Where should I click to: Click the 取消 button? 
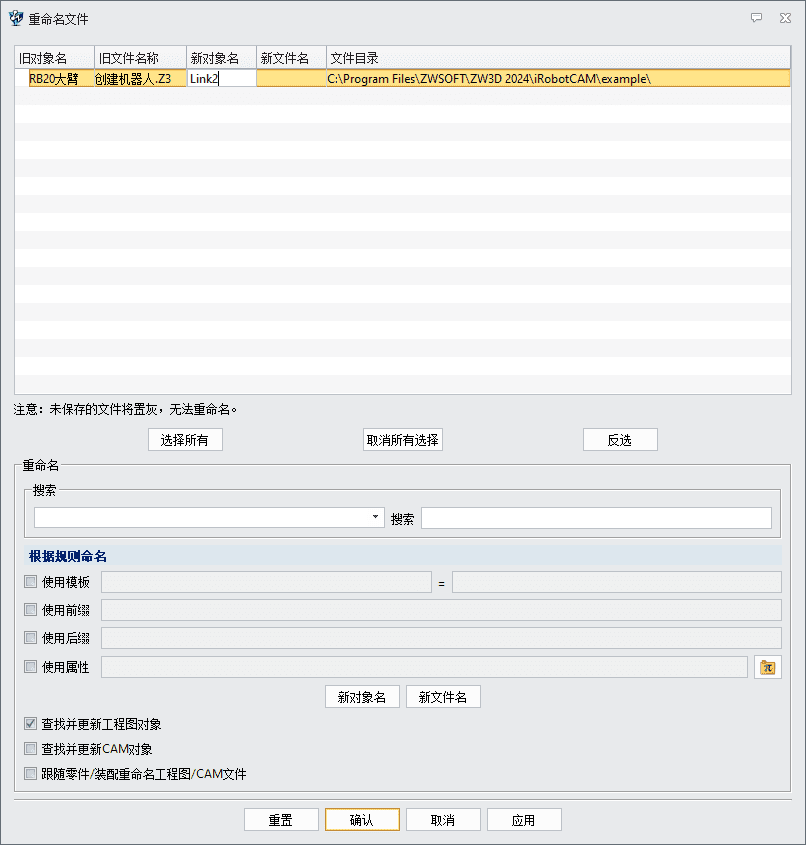pyautogui.click(x=443, y=820)
